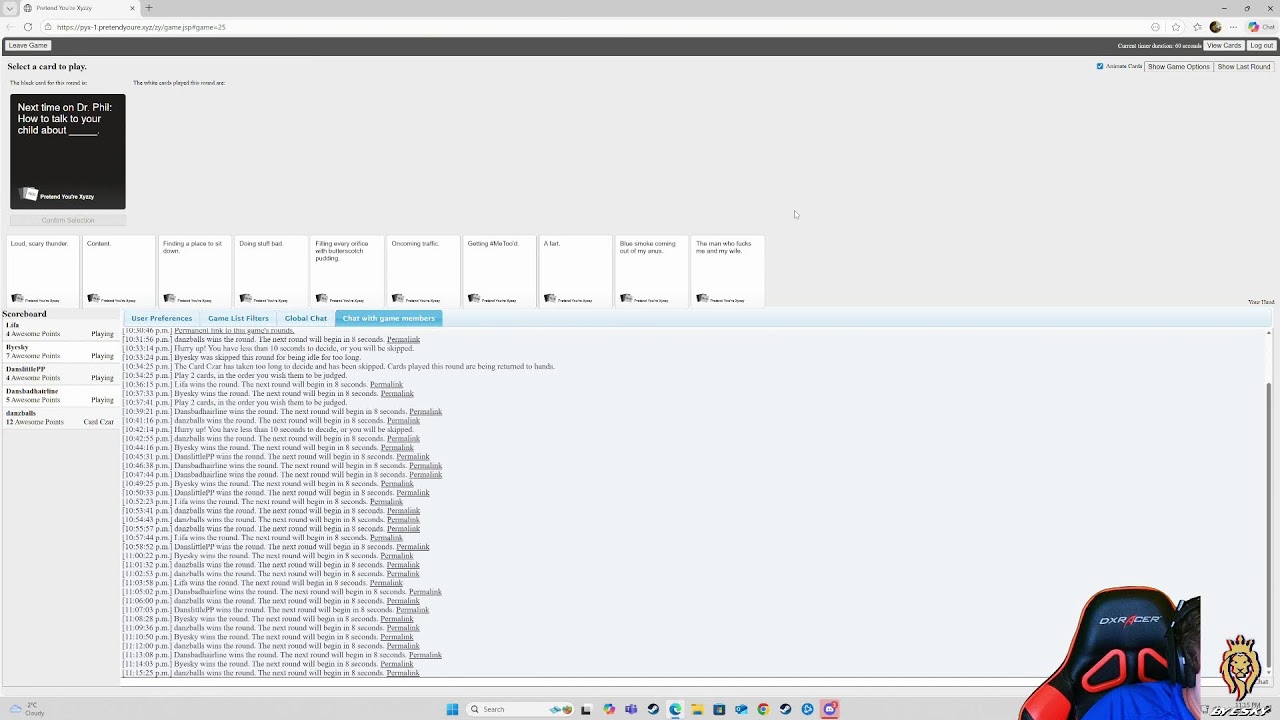Select the butterscotch pudding white card
Screen dimensions: 1280x720
pos(347,270)
